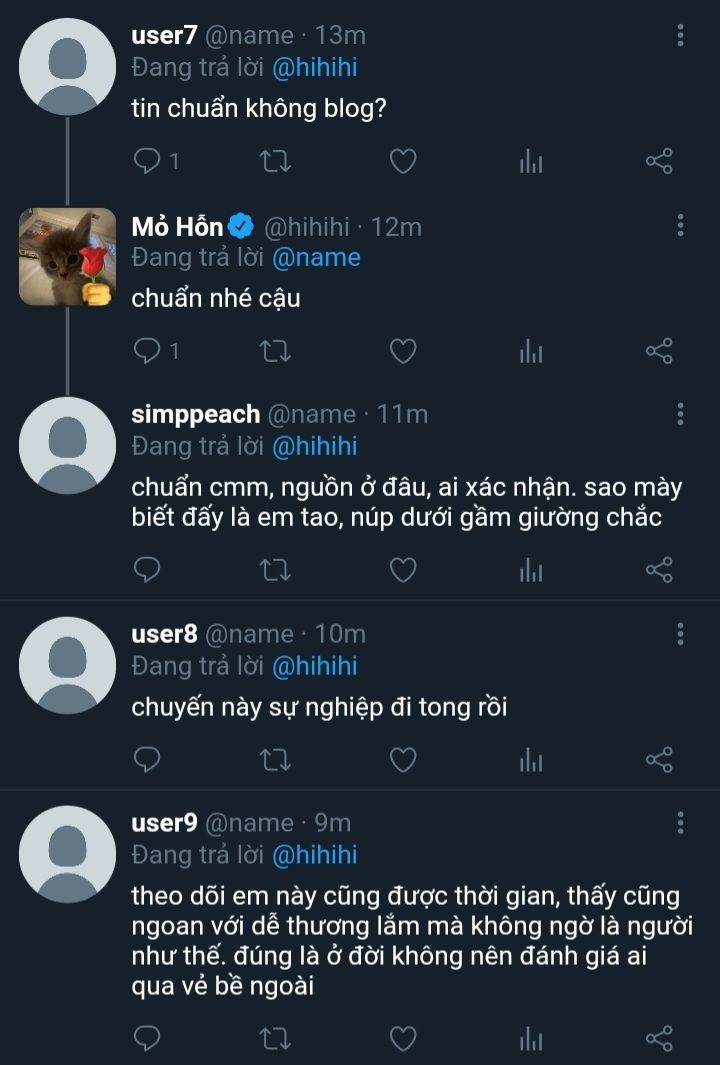The height and width of the screenshot is (1065, 720).
Task: Open more options for simppeach's tweet
Action: click(x=680, y=414)
